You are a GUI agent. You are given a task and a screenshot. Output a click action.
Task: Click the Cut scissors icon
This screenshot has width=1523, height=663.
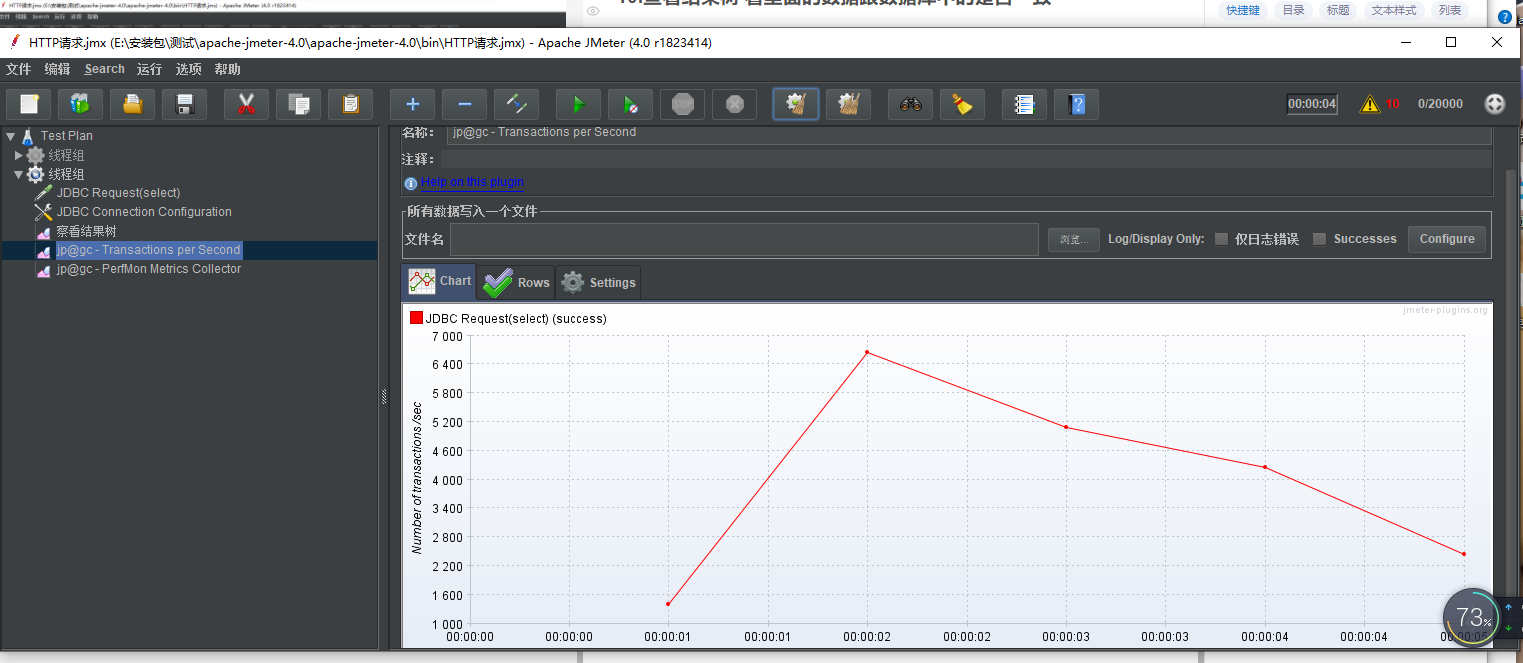[x=246, y=104]
